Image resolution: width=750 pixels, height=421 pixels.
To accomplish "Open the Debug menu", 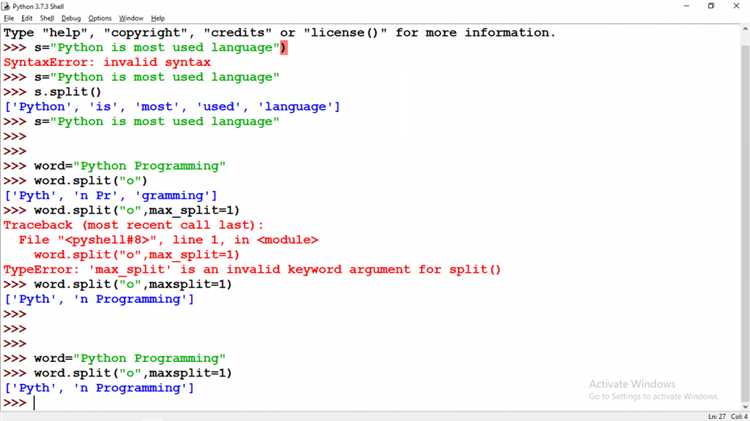I will pos(71,18).
